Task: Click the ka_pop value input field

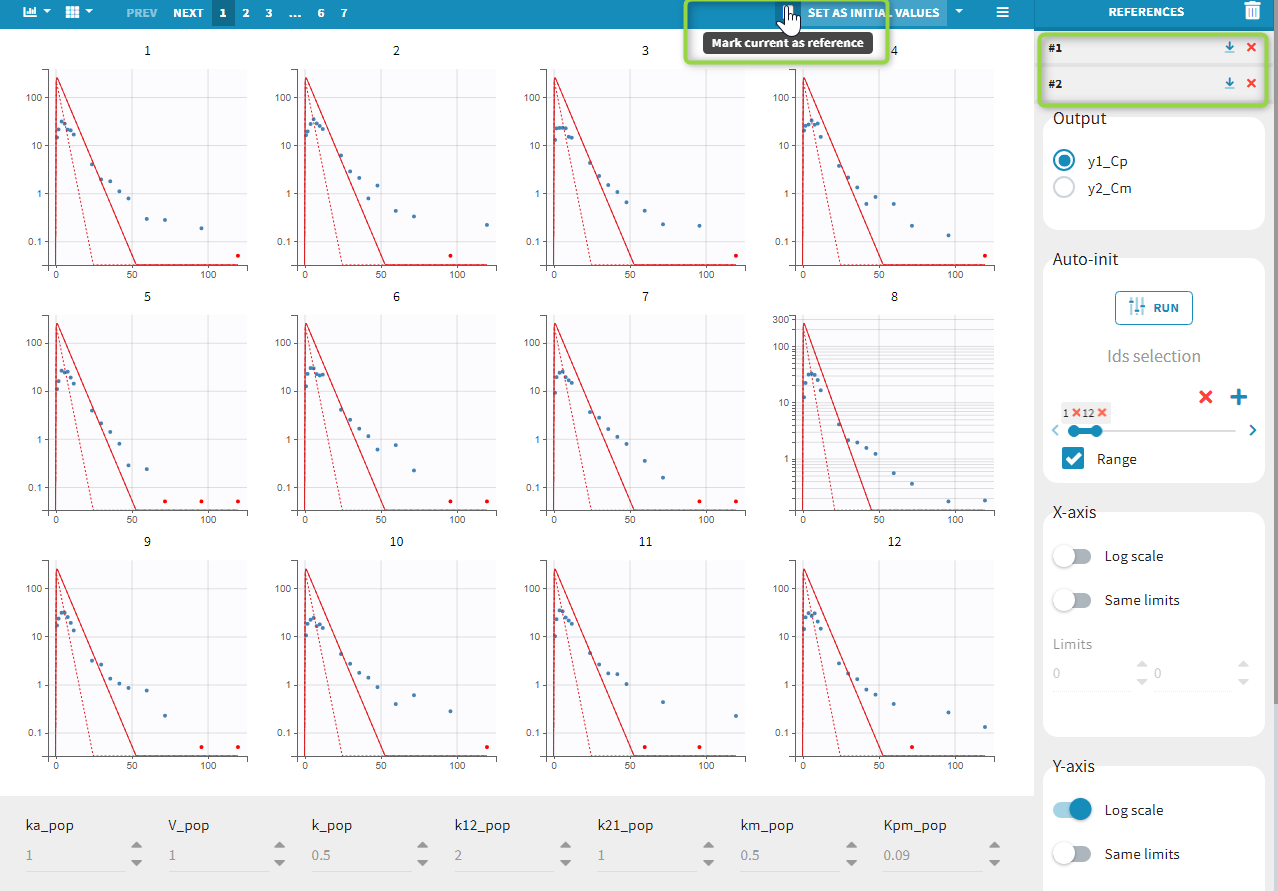Action: [75, 856]
